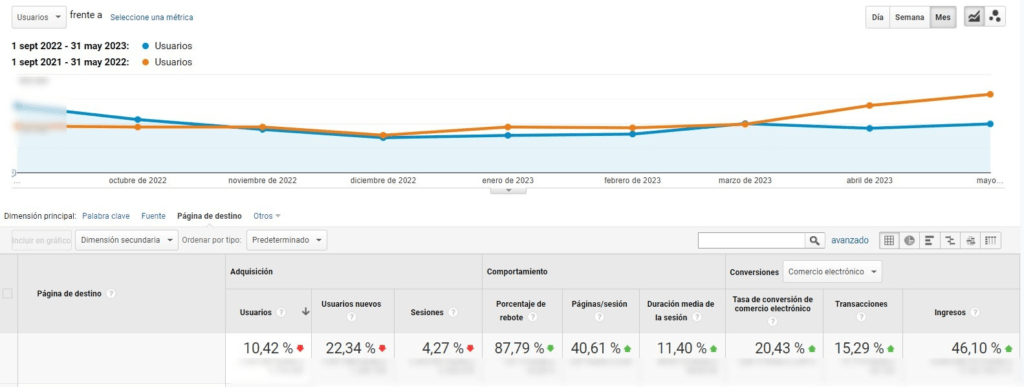Select the data table view icon
Screen dimensions: 1024x387
[x=889, y=241]
